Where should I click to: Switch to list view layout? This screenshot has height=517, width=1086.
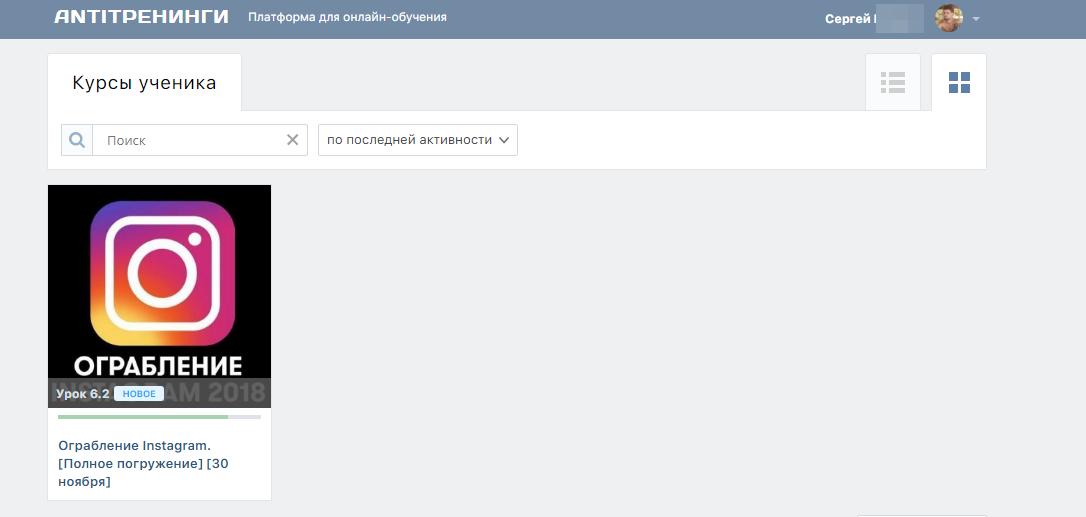pos(892,82)
